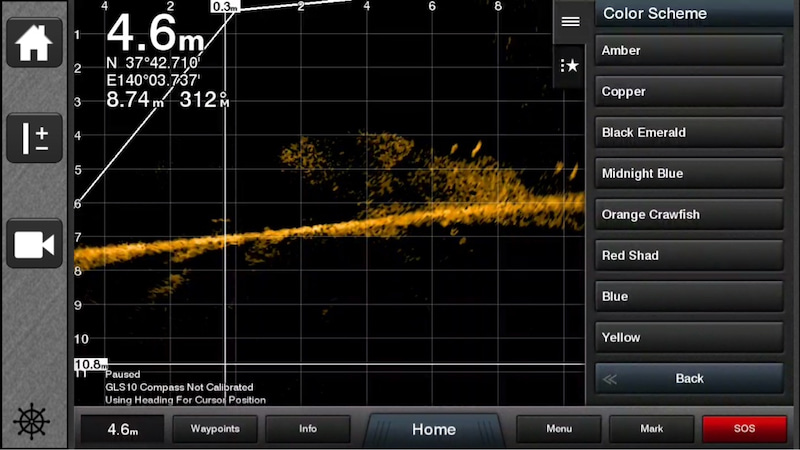The height and width of the screenshot is (450, 800).
Task: Tap the Home house icon
Action: (x=34, y=43)
